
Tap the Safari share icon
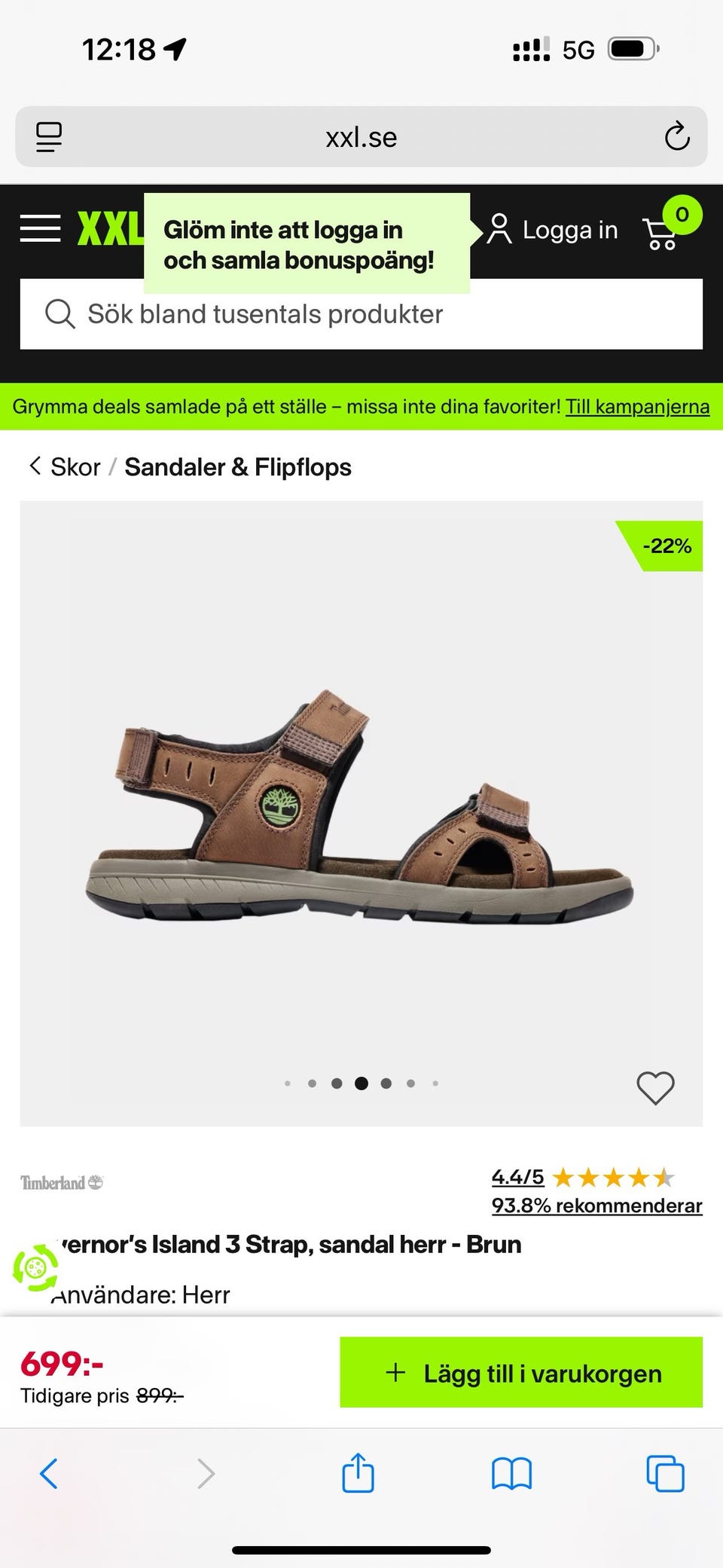[x=358, y=1473]
